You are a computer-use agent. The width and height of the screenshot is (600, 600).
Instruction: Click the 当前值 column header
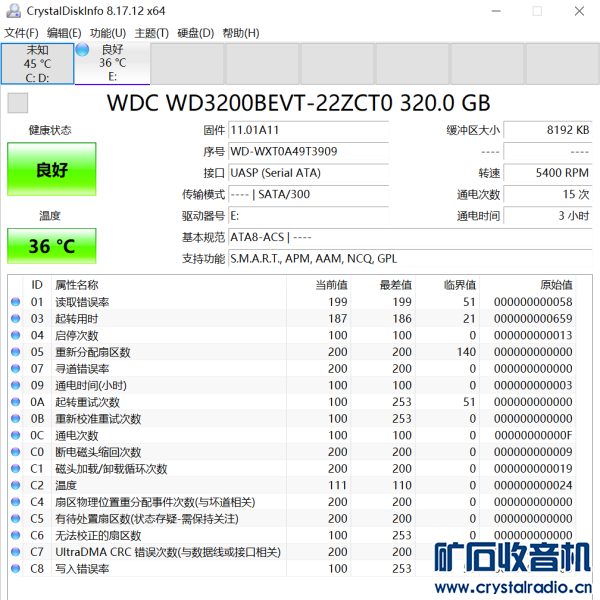331,285
